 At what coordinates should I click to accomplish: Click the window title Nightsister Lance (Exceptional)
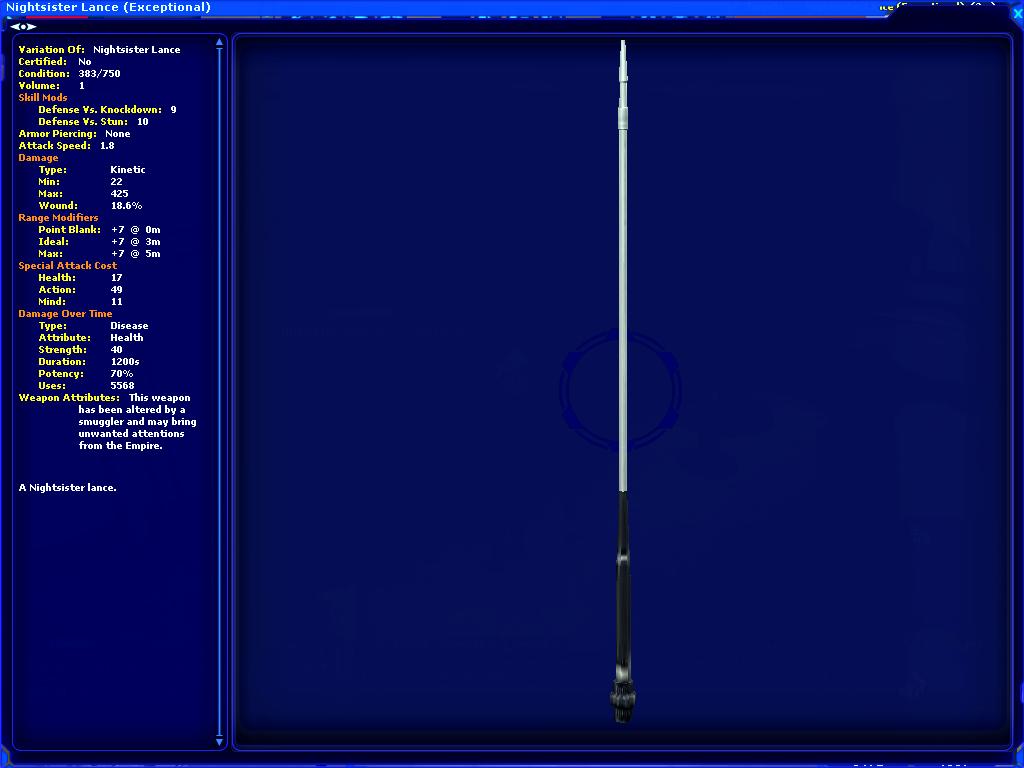(x=108, y=7)
